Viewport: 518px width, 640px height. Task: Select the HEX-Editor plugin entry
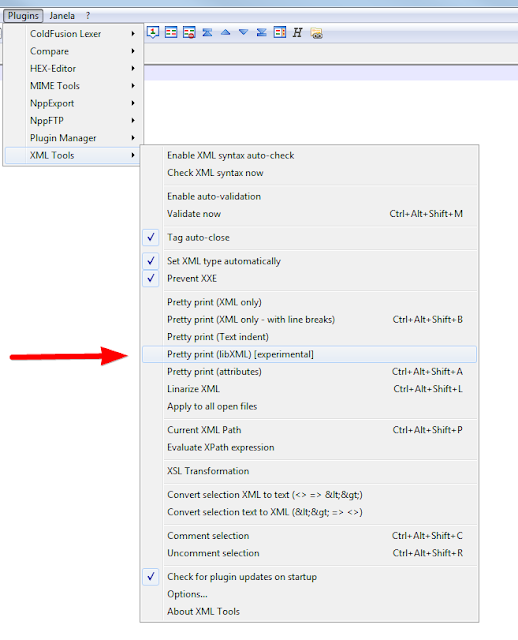click(x=72, y=68)
